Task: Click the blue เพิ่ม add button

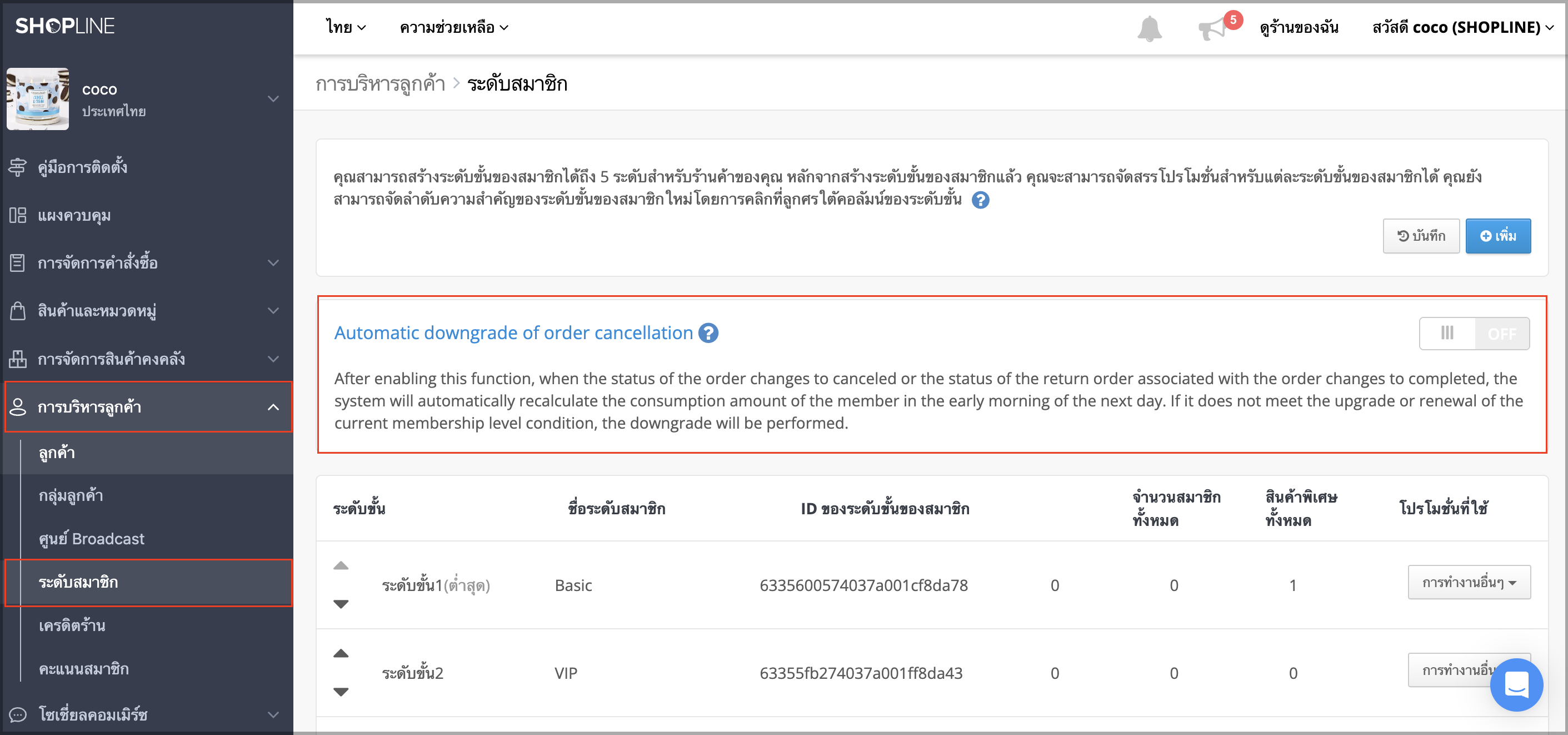Action: [1498, 236]
